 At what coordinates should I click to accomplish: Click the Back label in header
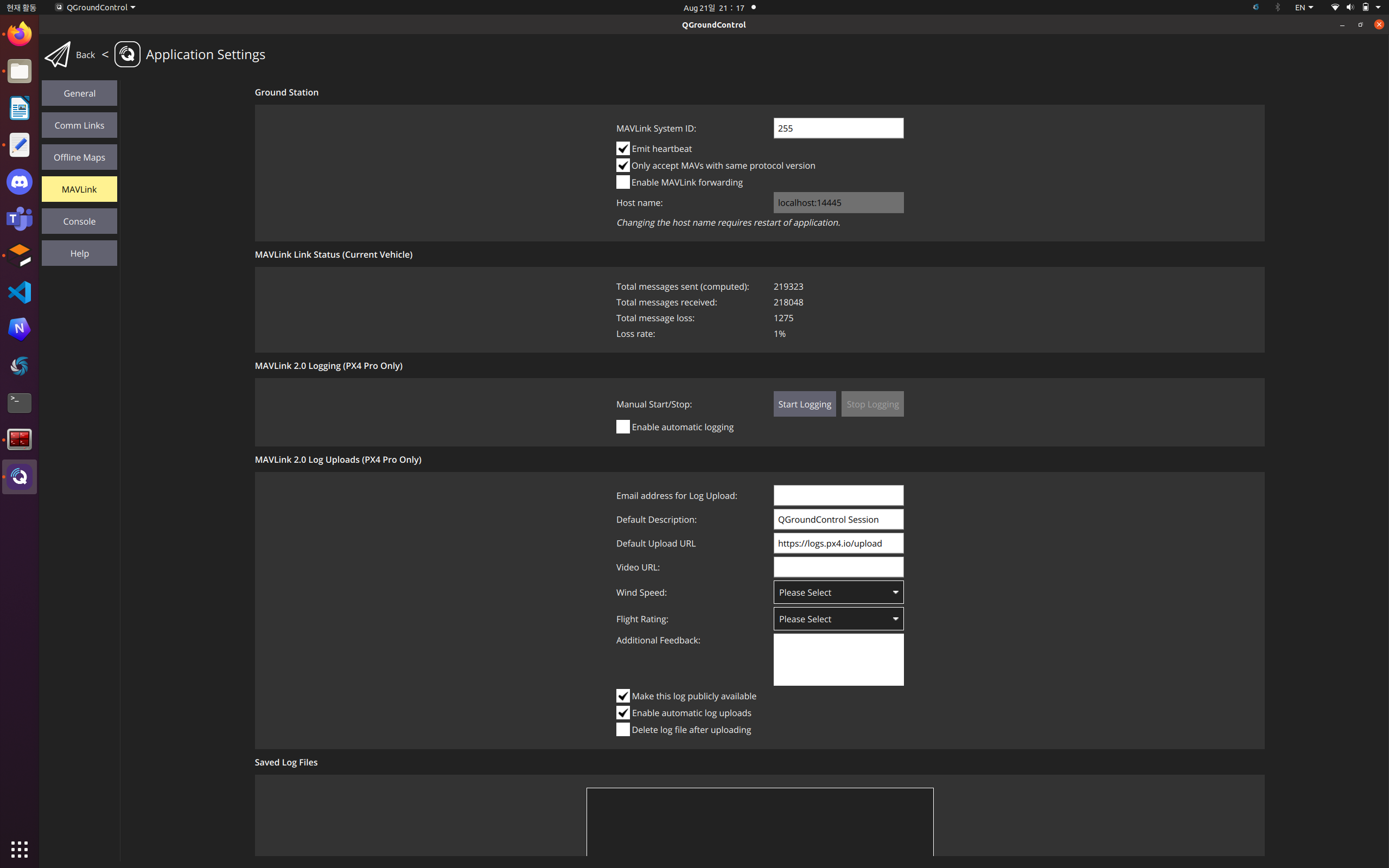pyautogui.click(x=86, y=55)
